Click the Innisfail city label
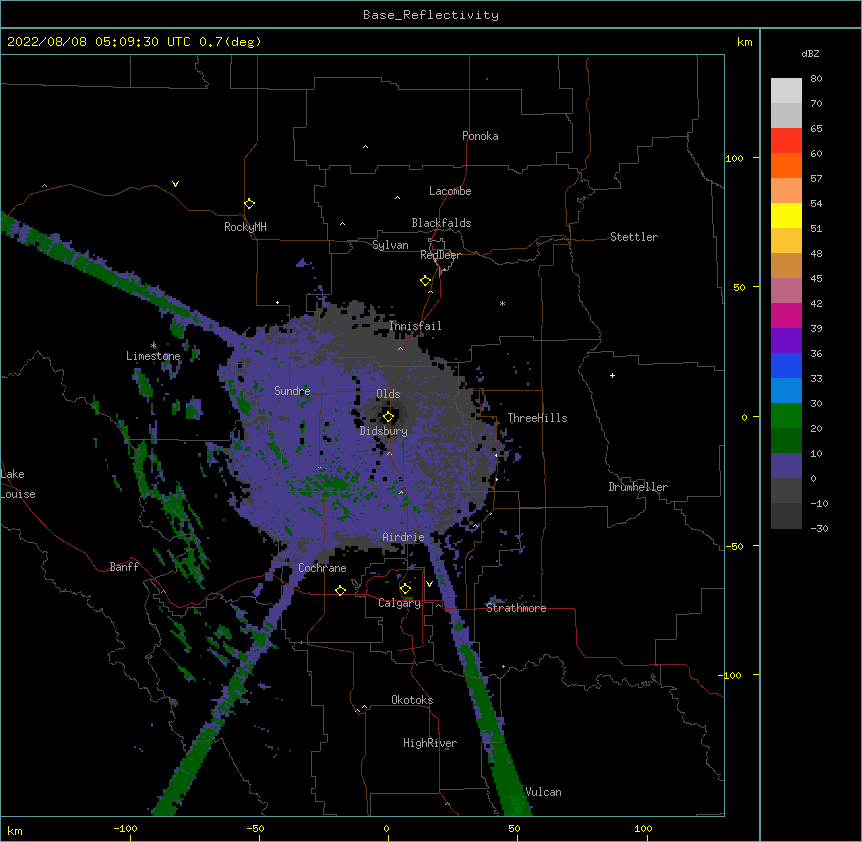This screenshot has width=862, height=842. pyautogui.click(x=415, y=326)
